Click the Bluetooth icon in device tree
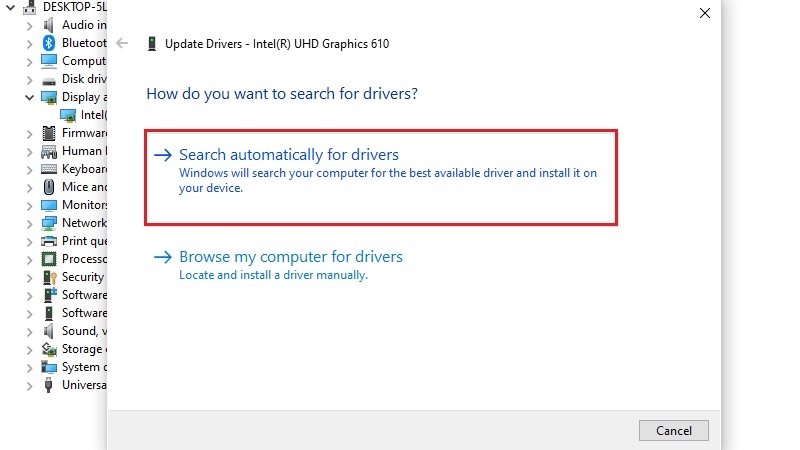 point(48,43)
